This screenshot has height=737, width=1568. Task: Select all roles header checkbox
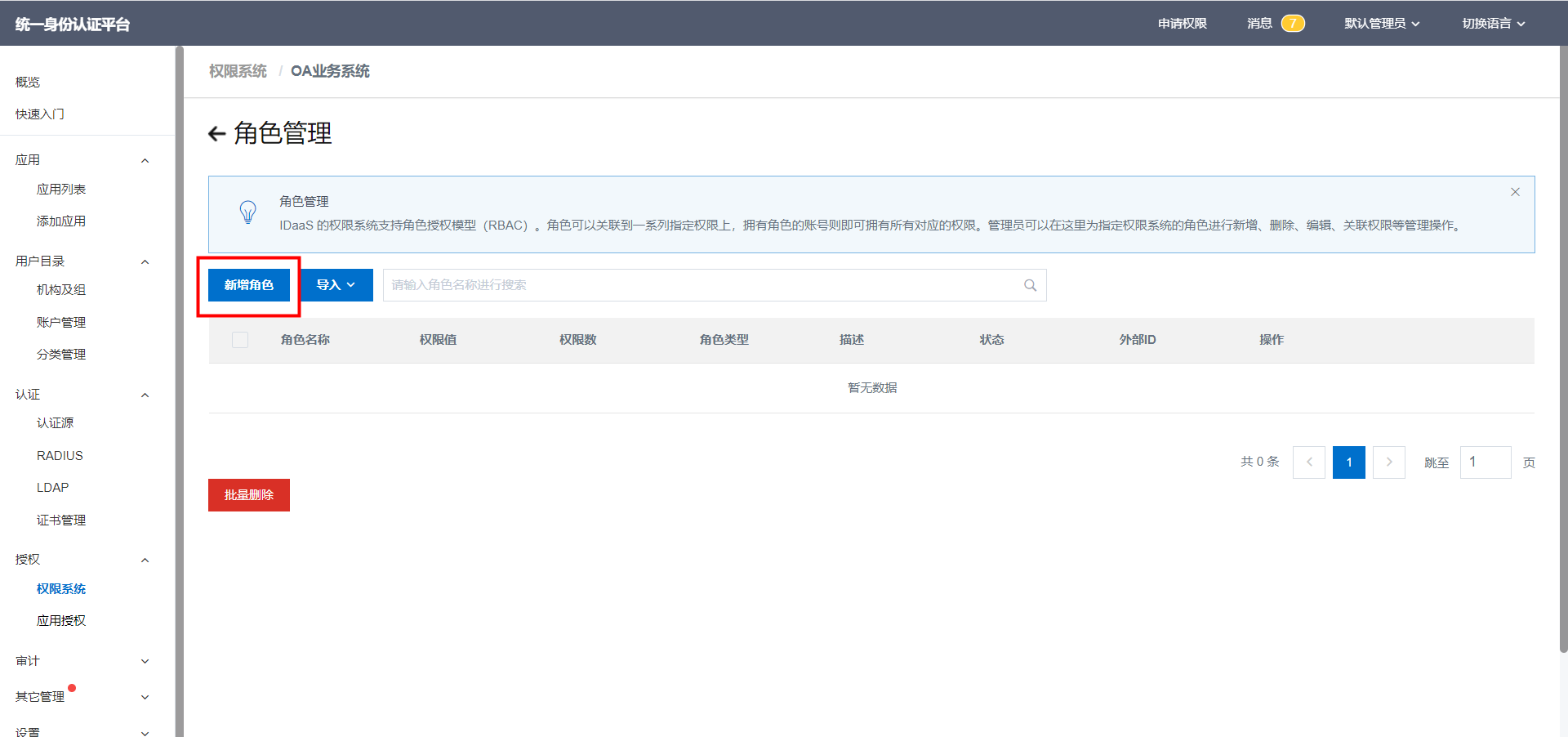pyautogui.click(x=240, y=340)
